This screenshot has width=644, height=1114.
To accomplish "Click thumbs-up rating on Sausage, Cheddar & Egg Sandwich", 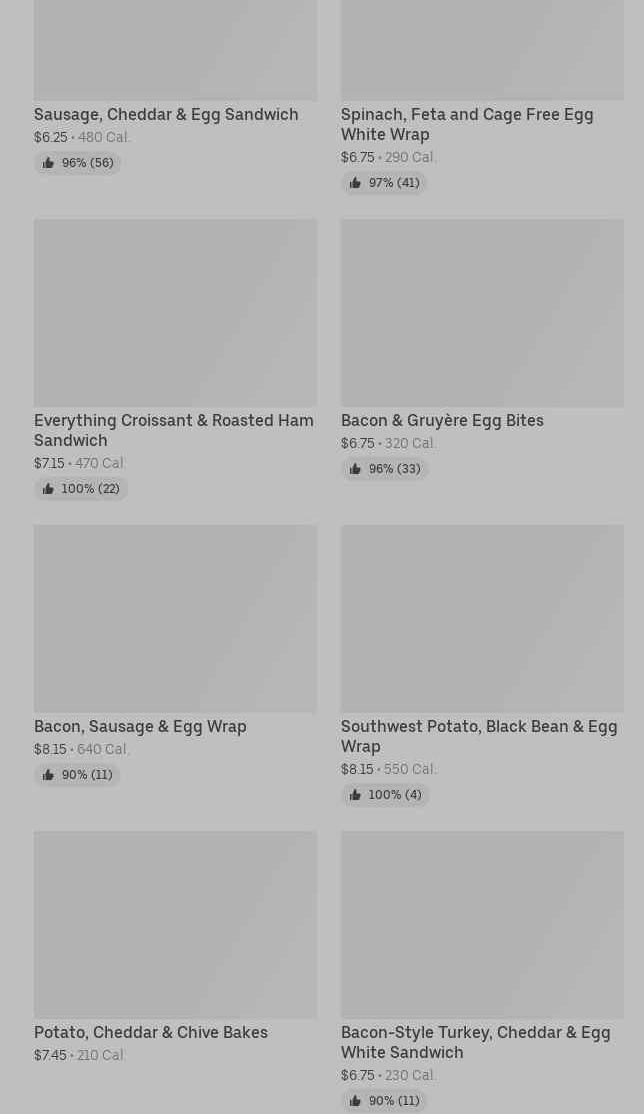I will 78,163.
